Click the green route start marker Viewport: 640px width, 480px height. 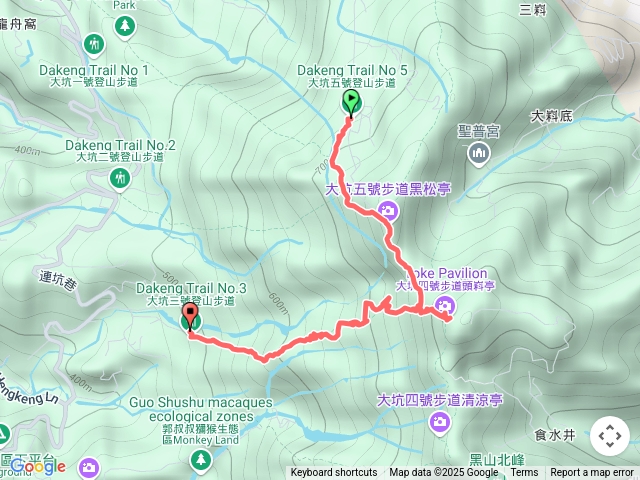351,101
